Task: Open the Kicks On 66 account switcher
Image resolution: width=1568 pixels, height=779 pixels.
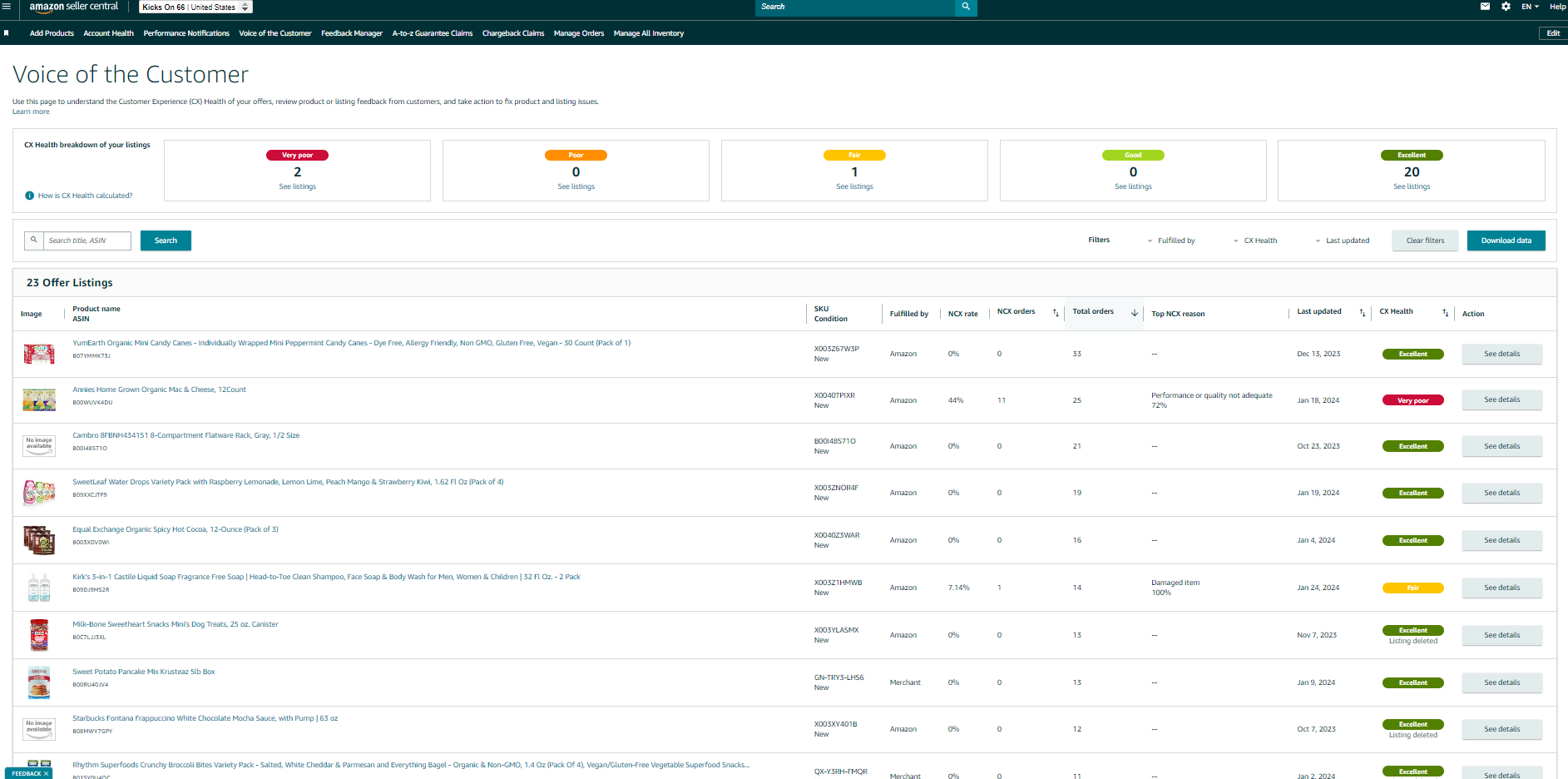Action: [195, 7]
